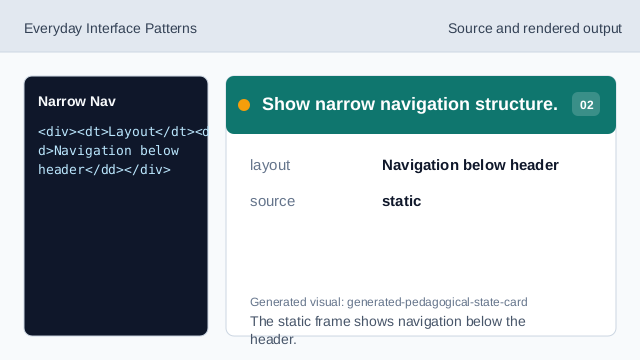Click the 'Everyday Interface Patterns' title
The height and width of the screenshot is (360, 640).
click(x=110, y=29)
